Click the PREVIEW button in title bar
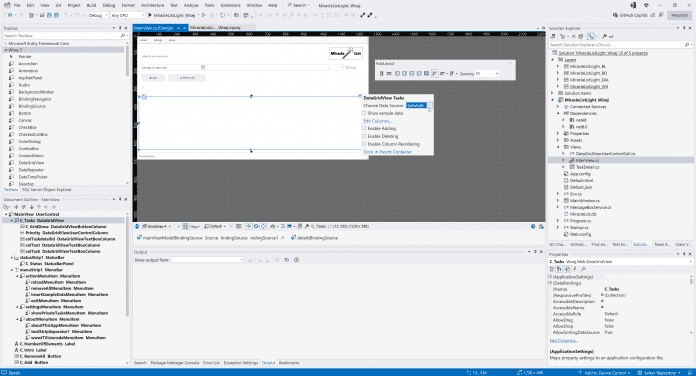Viewport: 696px width, 376px height. tap(679, 15)
